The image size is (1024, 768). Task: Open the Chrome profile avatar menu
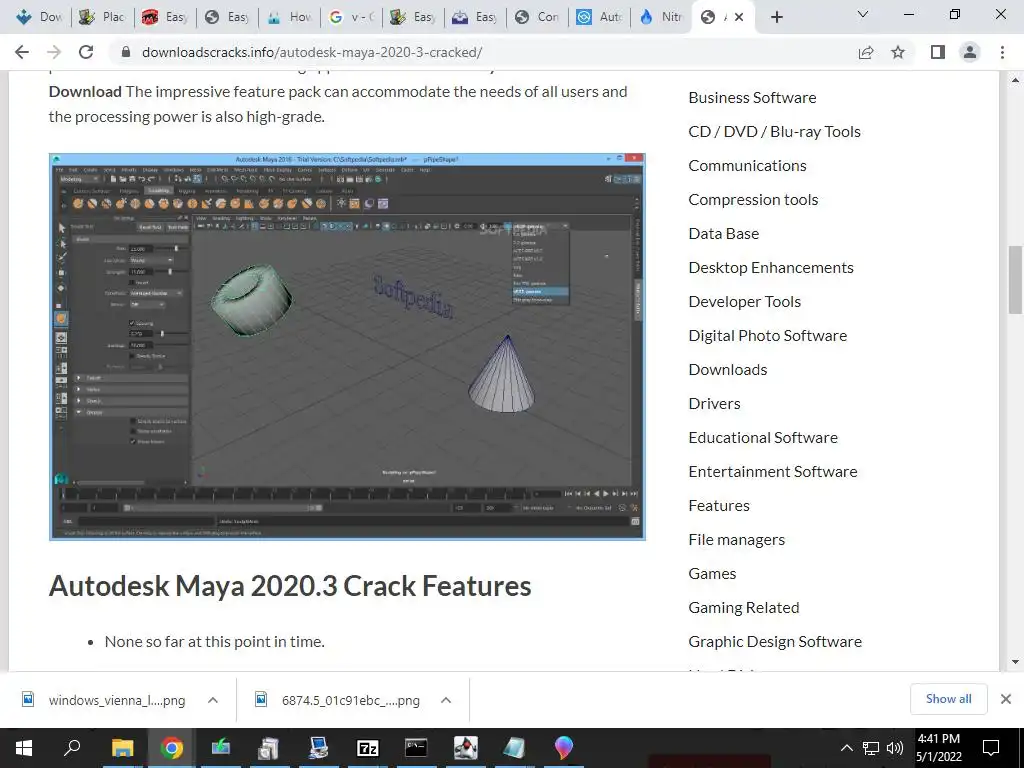click(x=970, y=52)
